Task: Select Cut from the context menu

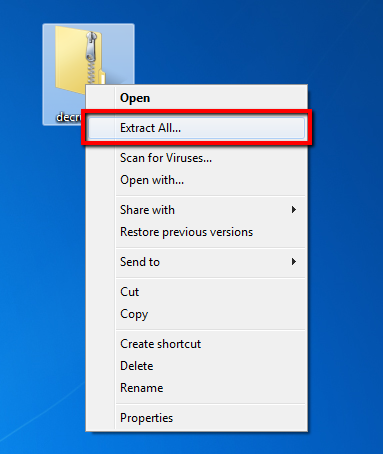Action: (196, 292)
